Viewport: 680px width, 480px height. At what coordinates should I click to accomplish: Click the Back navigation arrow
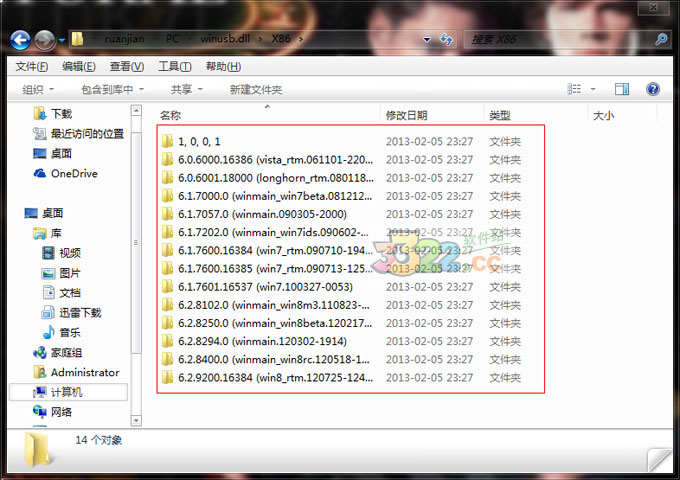click(20, 40)
